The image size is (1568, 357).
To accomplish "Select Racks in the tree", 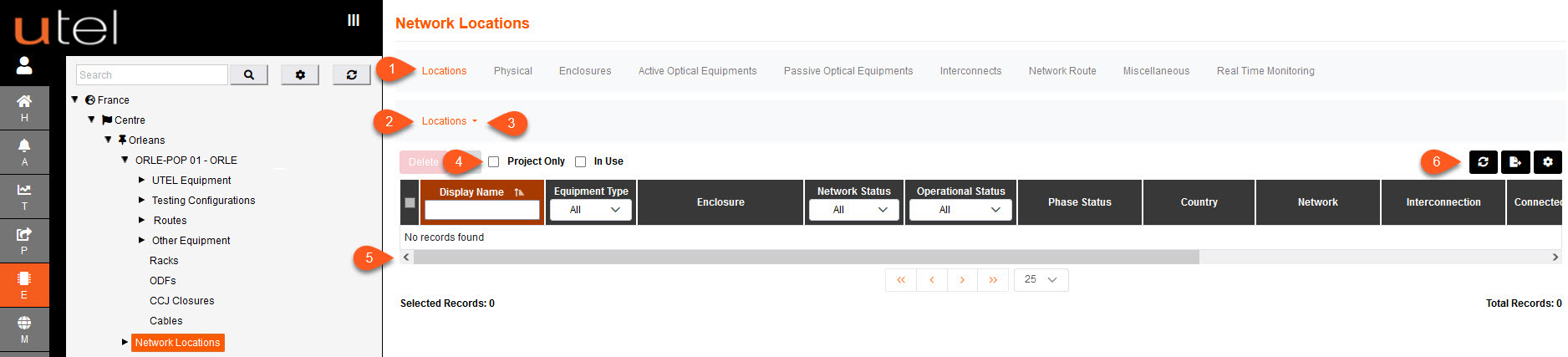I will pyautogui.click(x=164, y=261).
